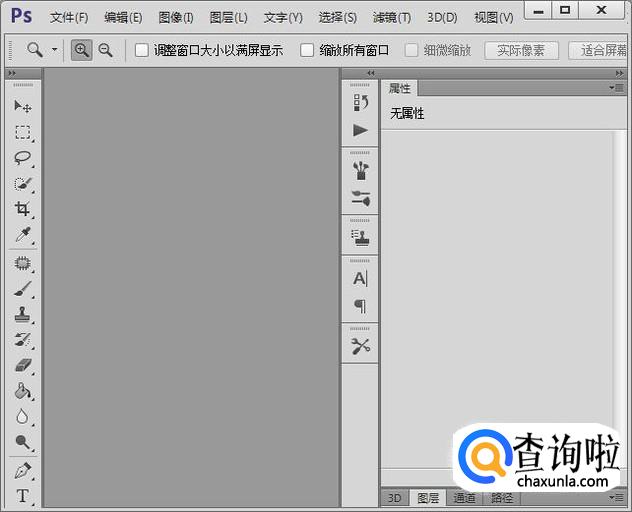Expand the collapsed icon panel dock

click(371, 73)
